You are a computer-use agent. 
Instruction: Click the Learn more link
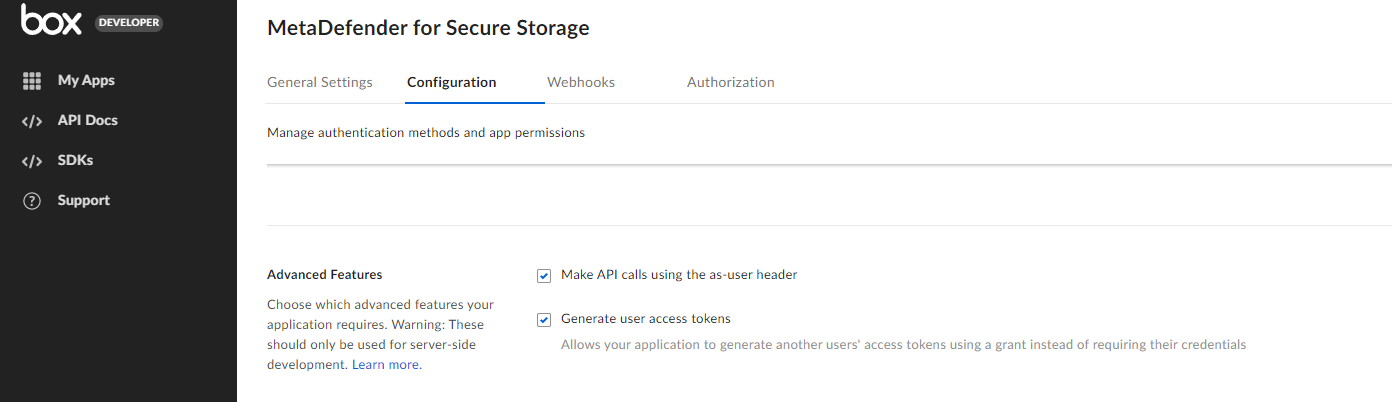[x=386, y=365]
